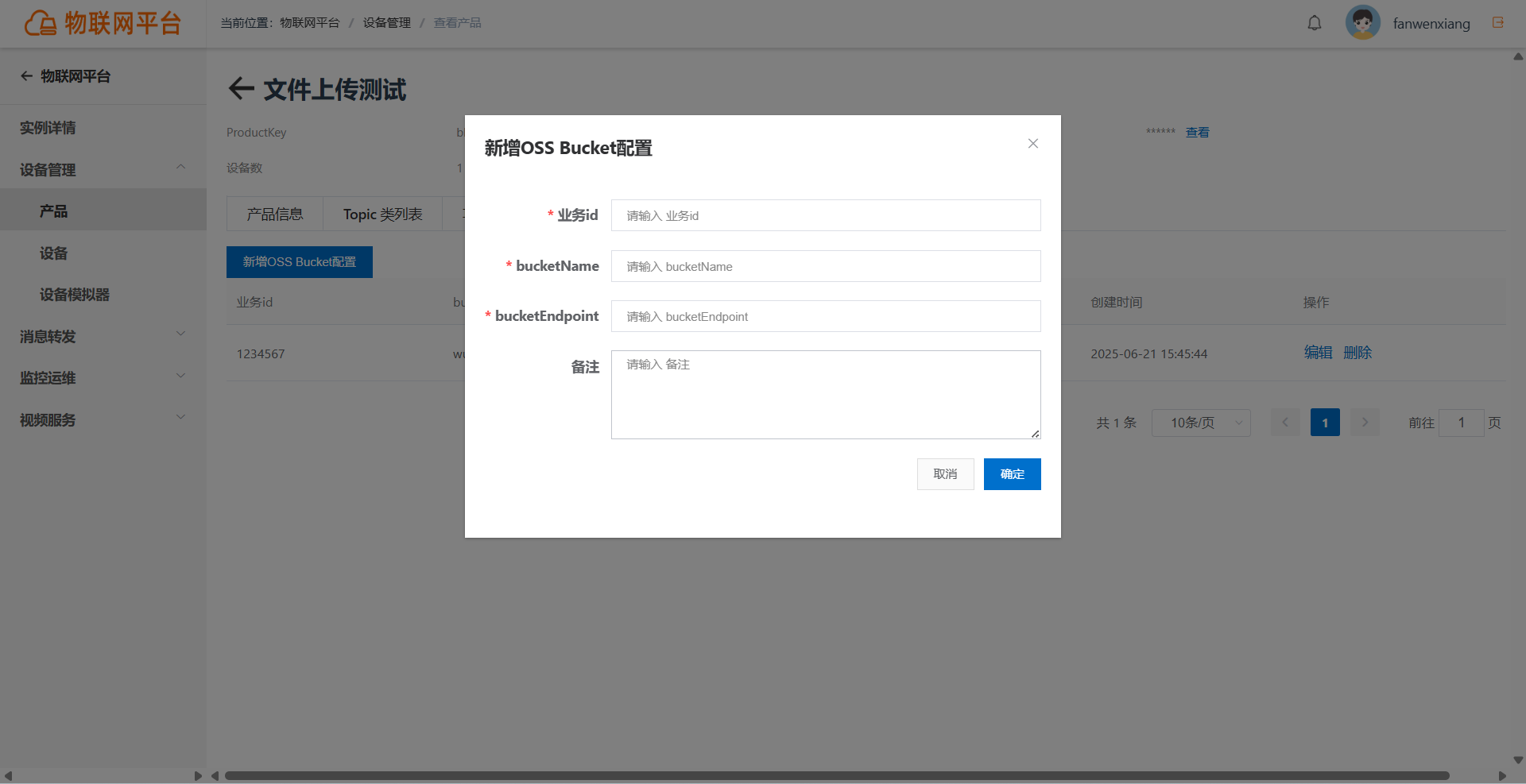This screenshot has width=1526, height=784.
Task: Open the 10条/页 page size dropdown
Action: point(1201,423)
